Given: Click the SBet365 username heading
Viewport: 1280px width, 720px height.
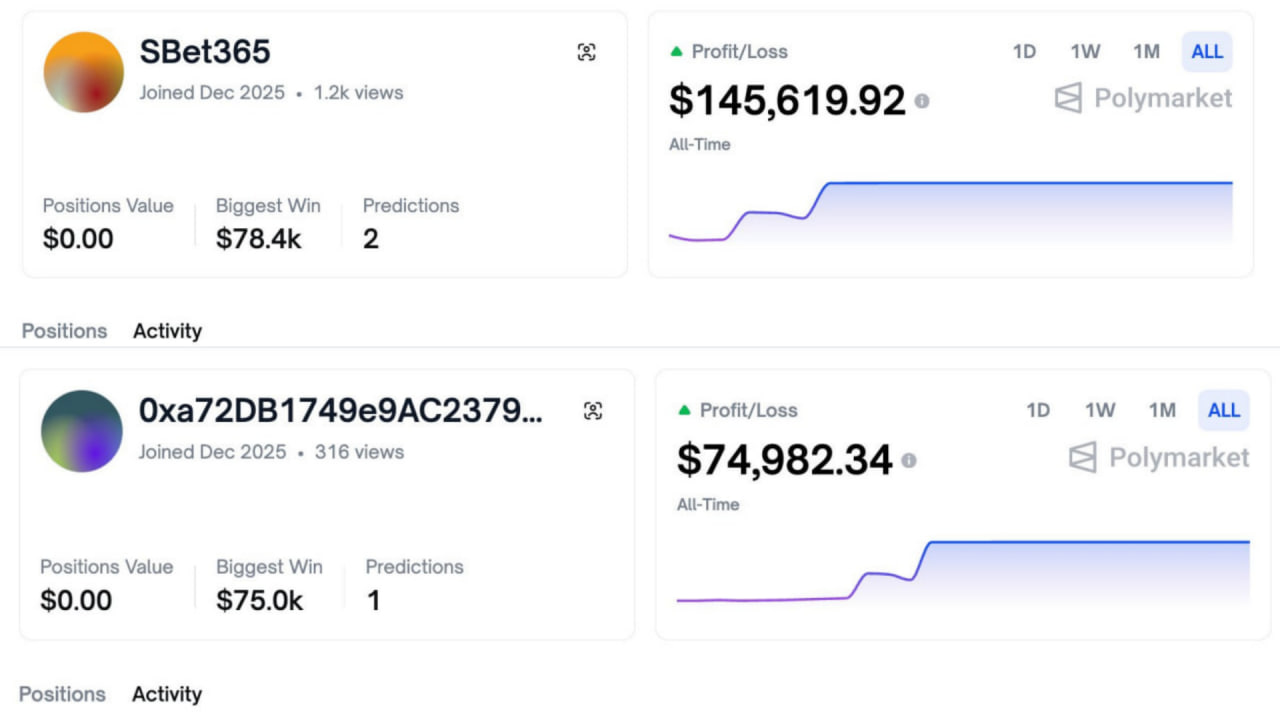Looking at the screenshot, I should [205, 52].
